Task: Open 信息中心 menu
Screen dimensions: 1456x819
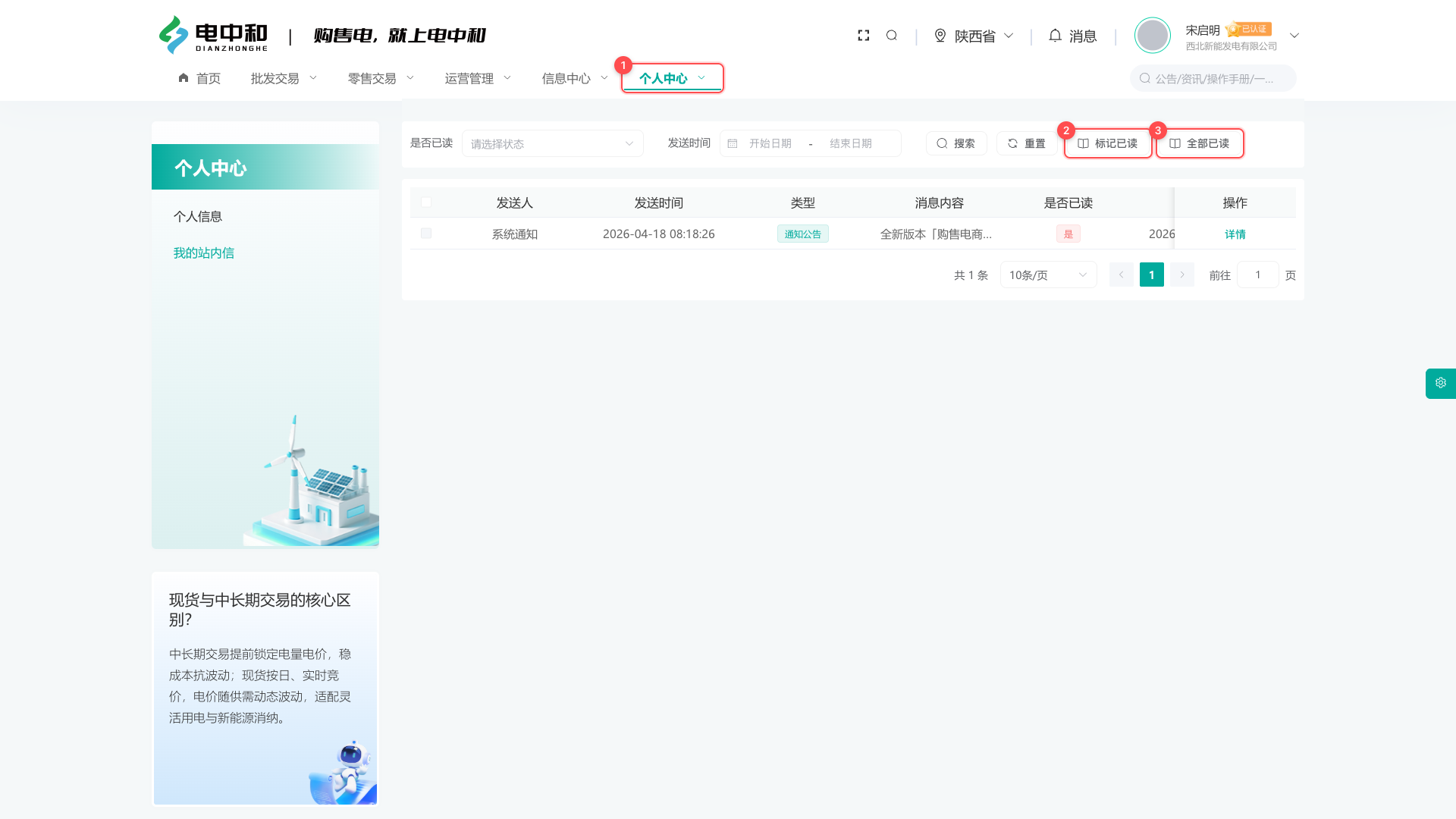Action: tap(575, 78)
